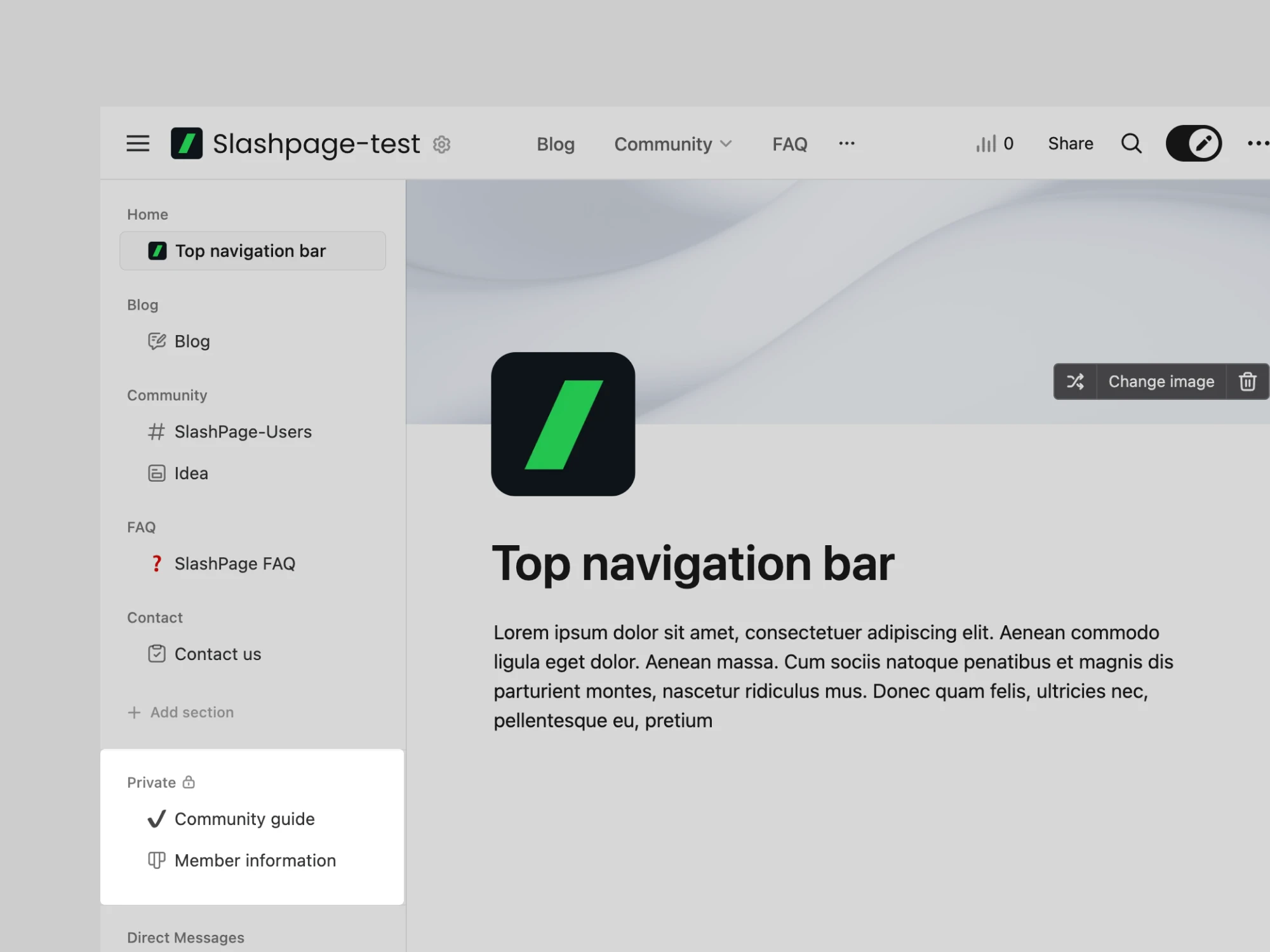Click the hashtag icon beside SlashPage-Users
This screenshot has height=952, width=1270.
(x=157, y=432)
